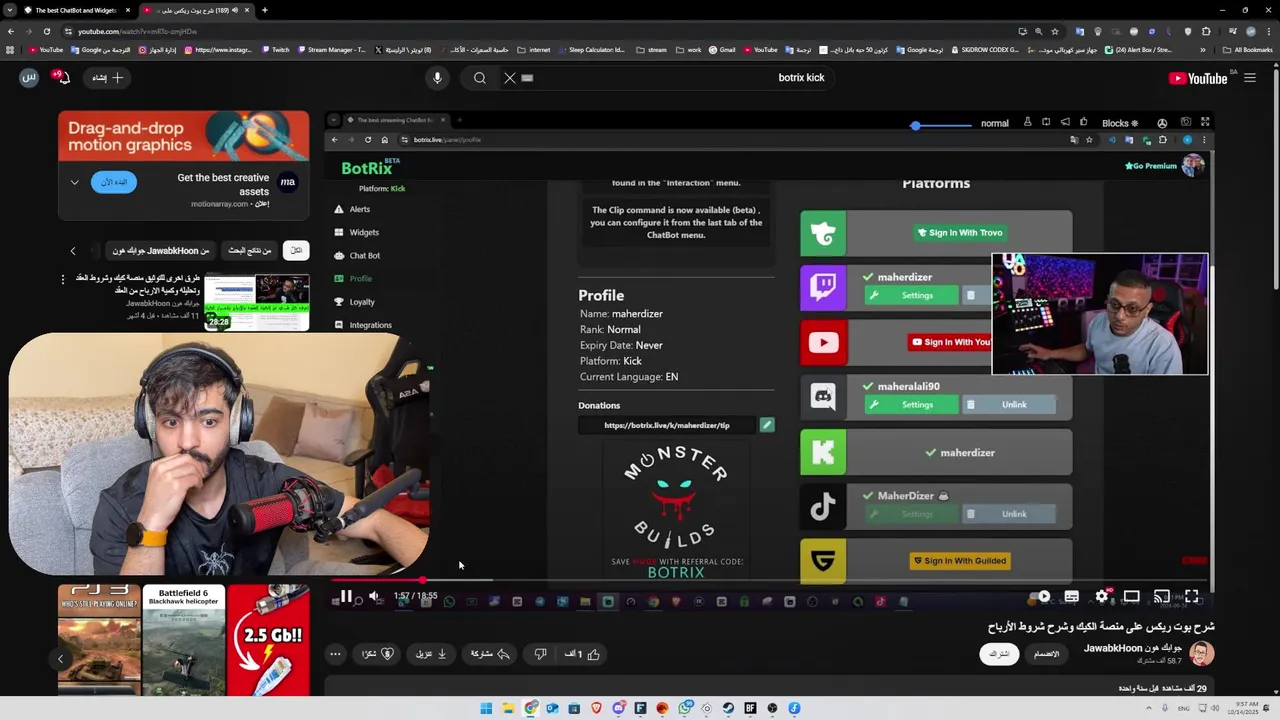
Task: Collapse the ad card chevron
Action: [x=74, y=182]
